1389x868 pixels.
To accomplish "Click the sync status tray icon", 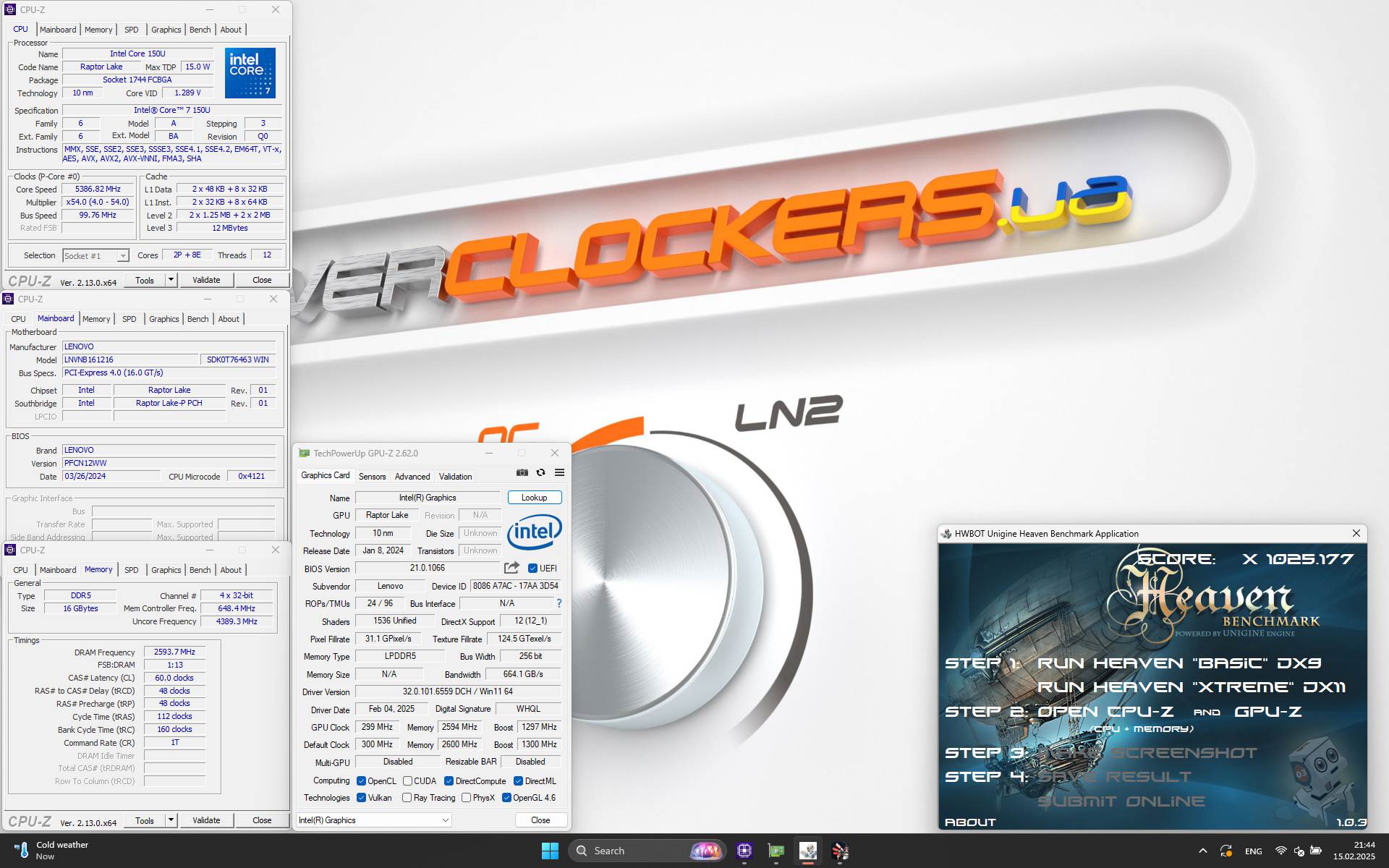I will pos(1226,851).
